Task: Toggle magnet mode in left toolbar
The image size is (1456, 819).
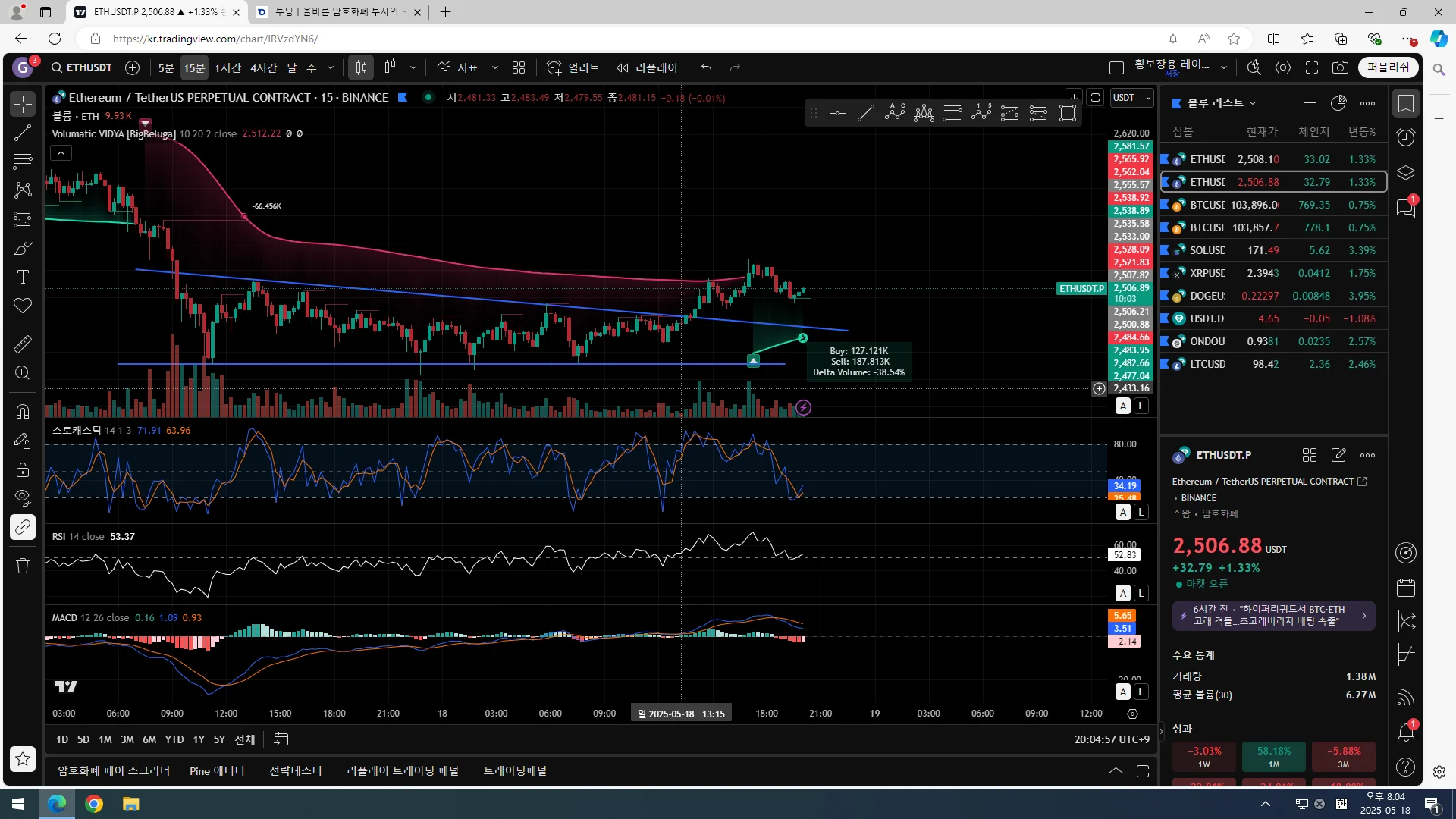Action: (x=23, y=411)
